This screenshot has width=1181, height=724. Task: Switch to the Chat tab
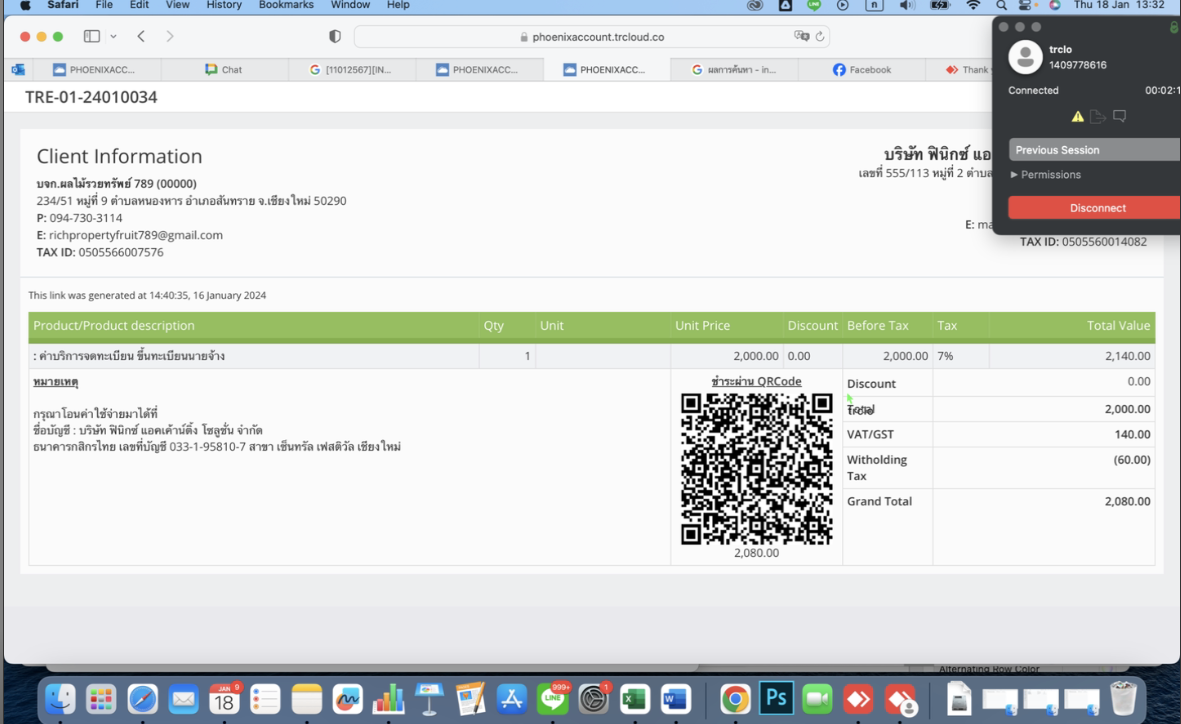pyautogui.click(x=224, y=69)
